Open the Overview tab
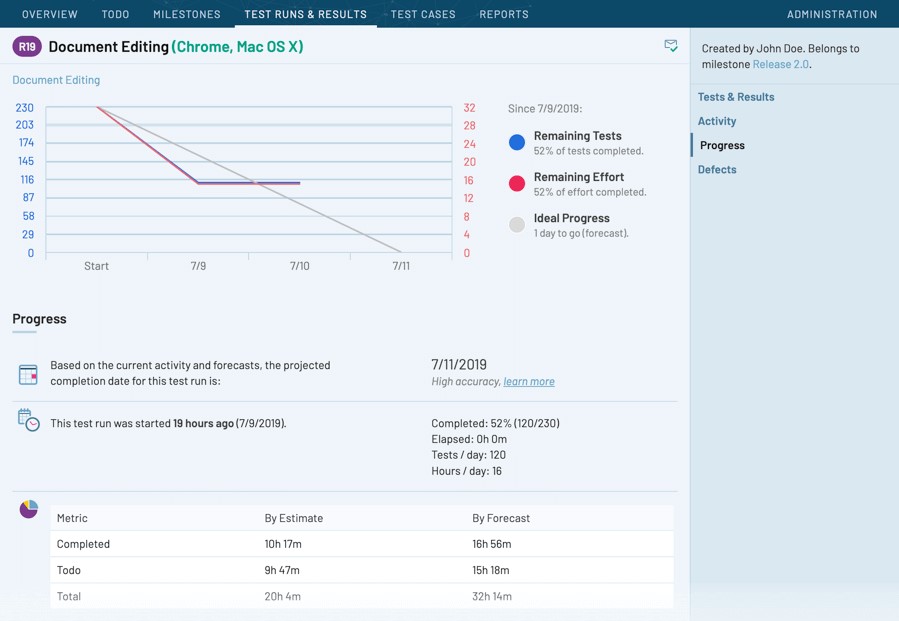Screen dimensions: 899x621 (50, 14)
